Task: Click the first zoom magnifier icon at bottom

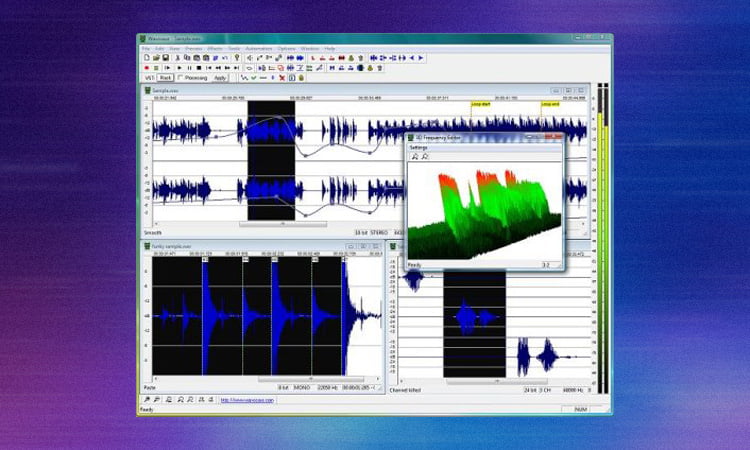Action: pos(146,399)
